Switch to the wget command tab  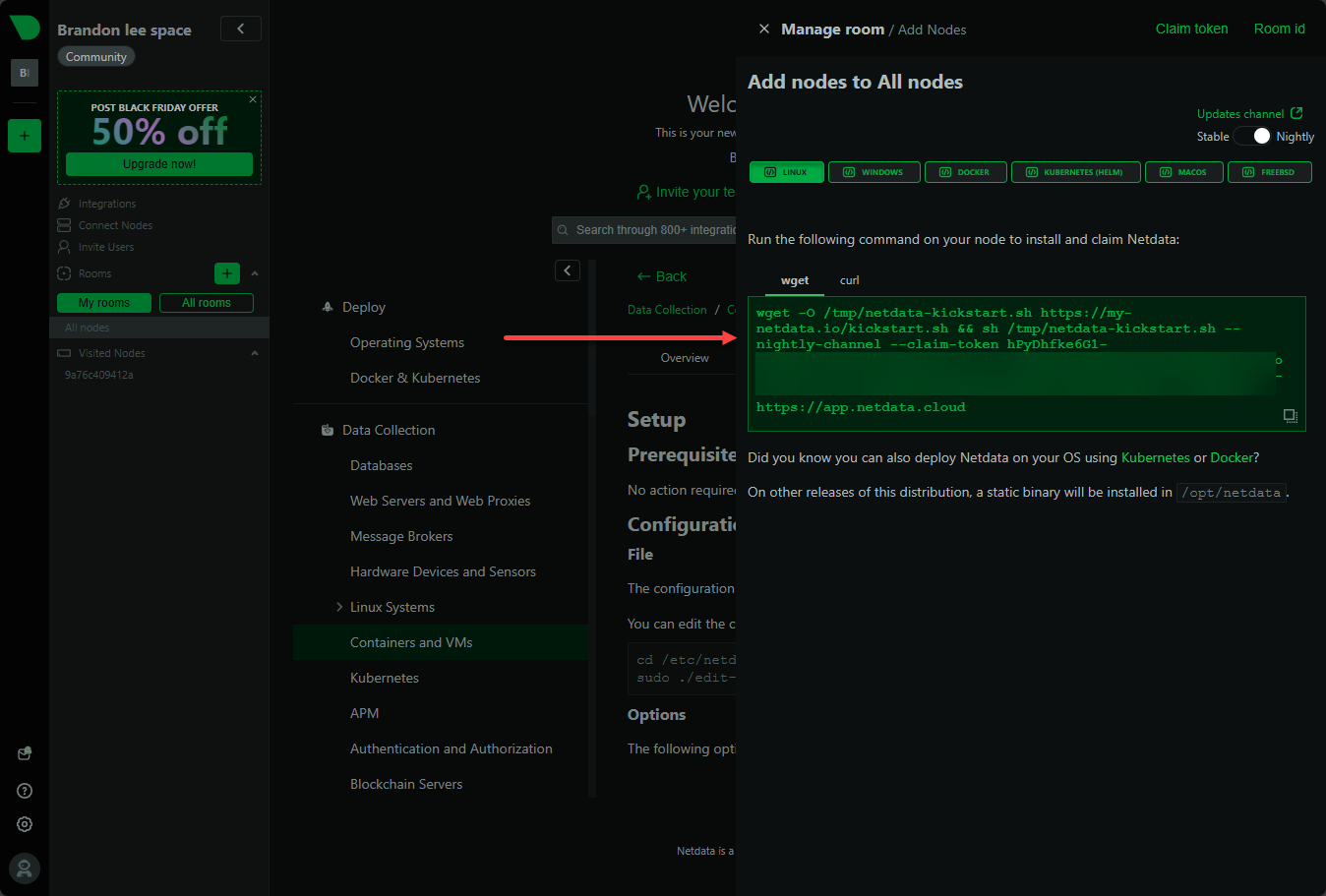795,280
